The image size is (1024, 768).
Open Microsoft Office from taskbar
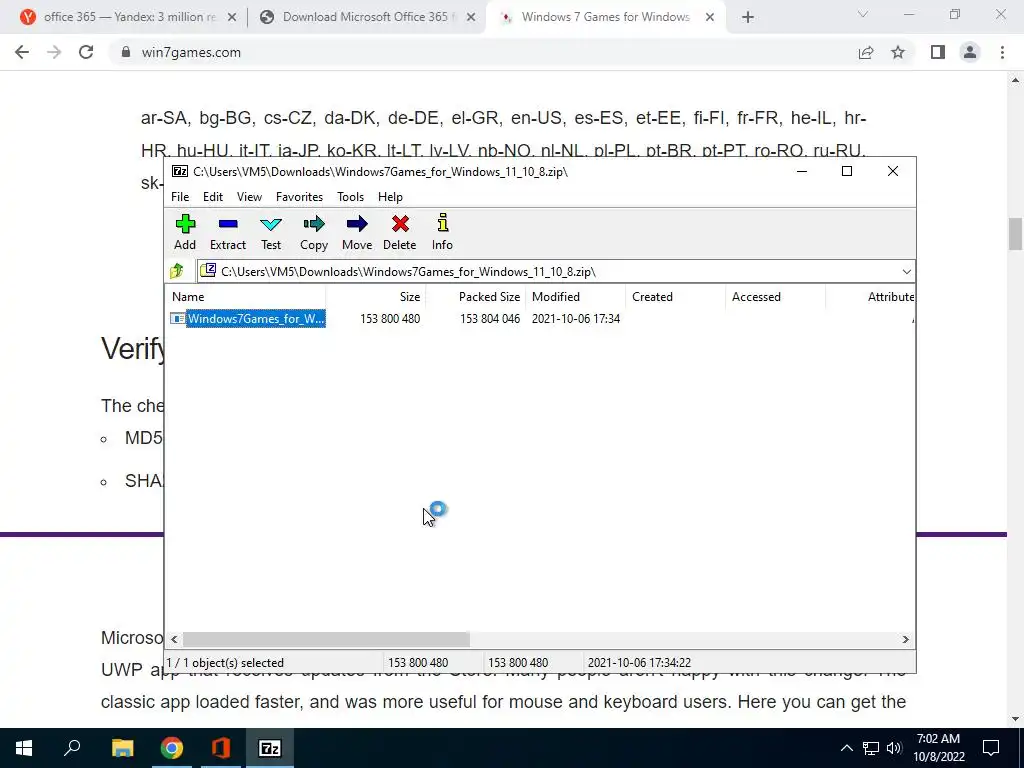221,748
